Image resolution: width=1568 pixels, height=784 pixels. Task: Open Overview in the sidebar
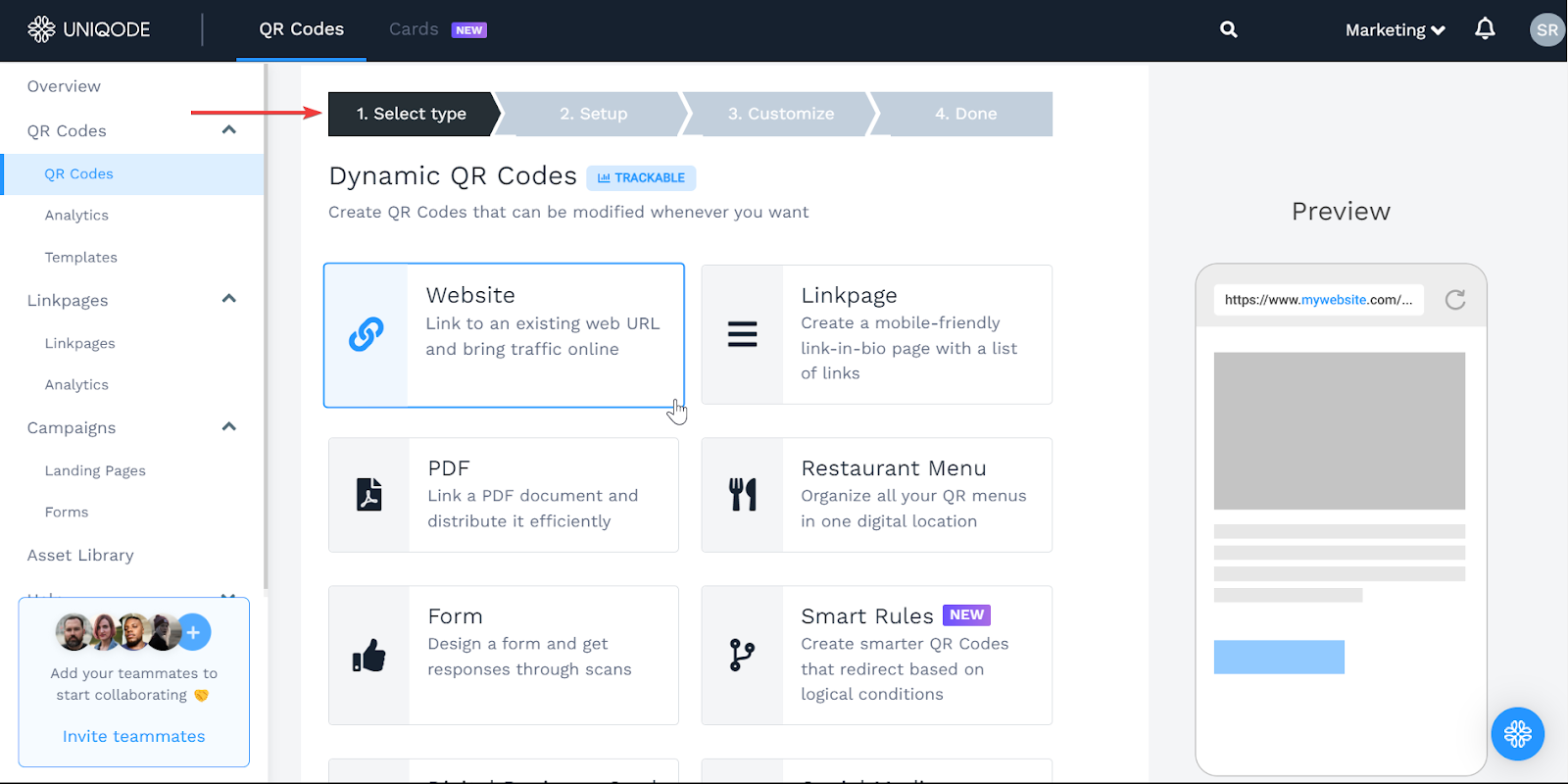(64, 86)
